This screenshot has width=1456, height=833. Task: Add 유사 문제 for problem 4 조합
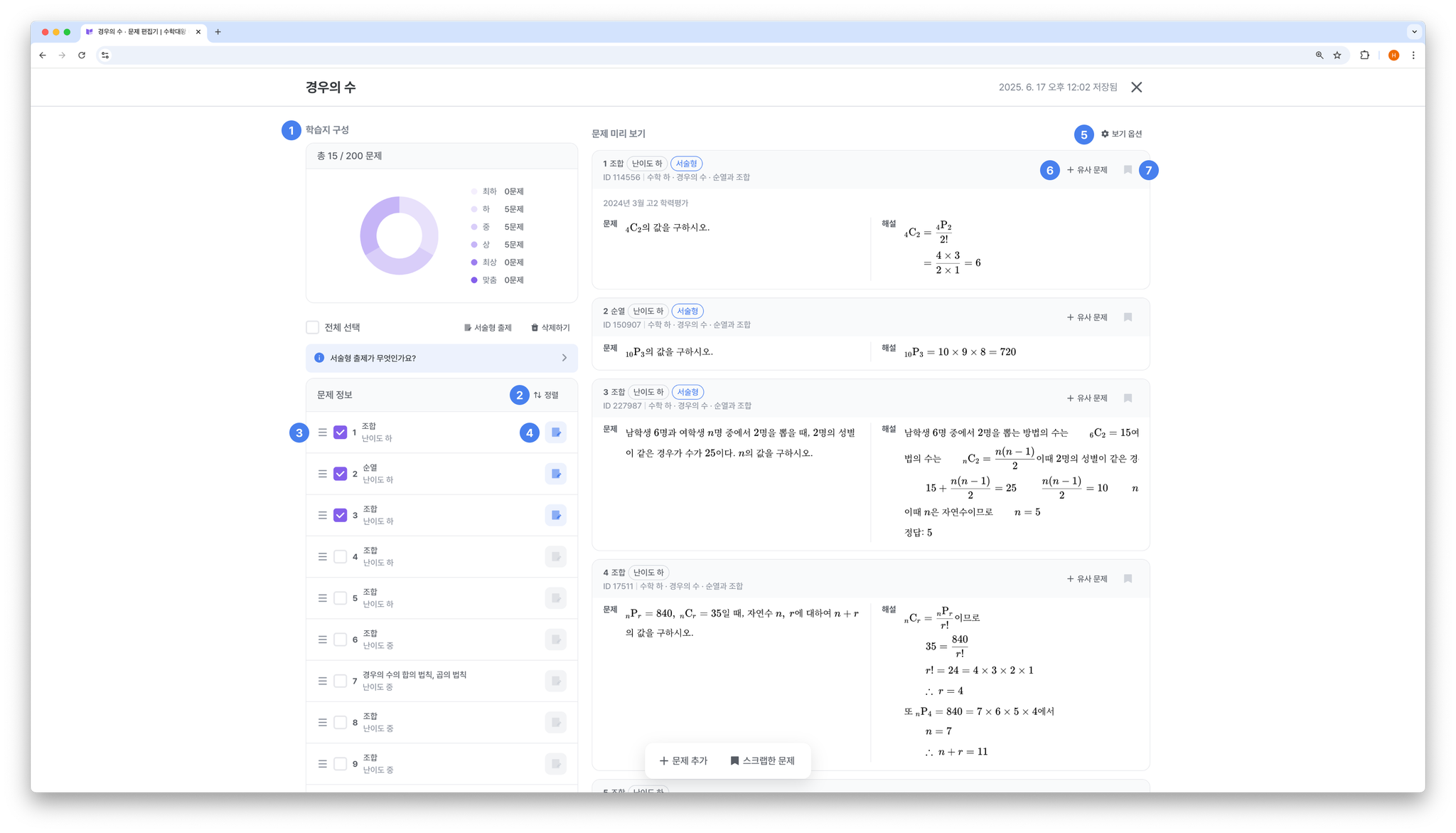pyautogui.click(x=1087, y=579)
